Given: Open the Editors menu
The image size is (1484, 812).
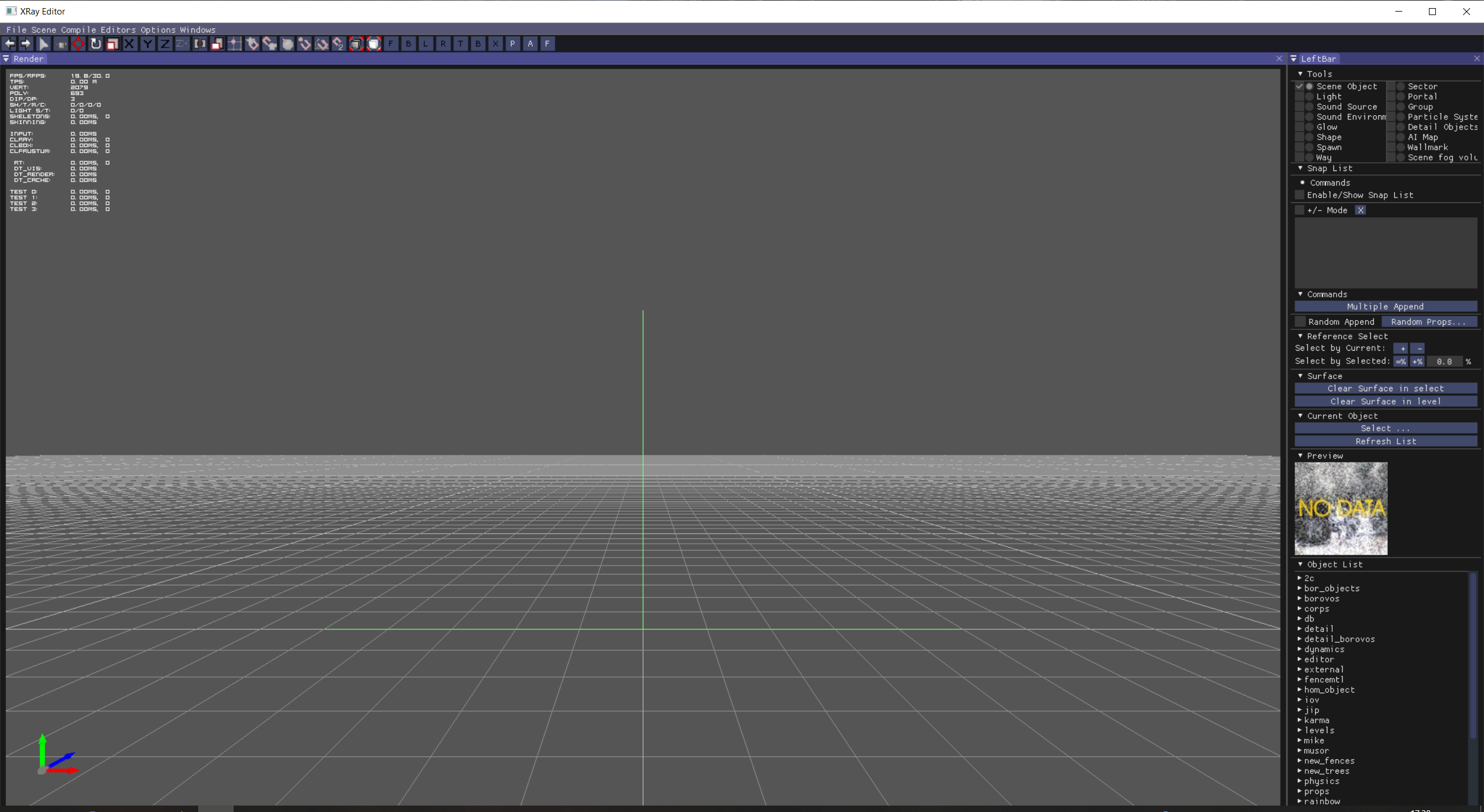Looking at the screenshot, I should click(118, 30).
